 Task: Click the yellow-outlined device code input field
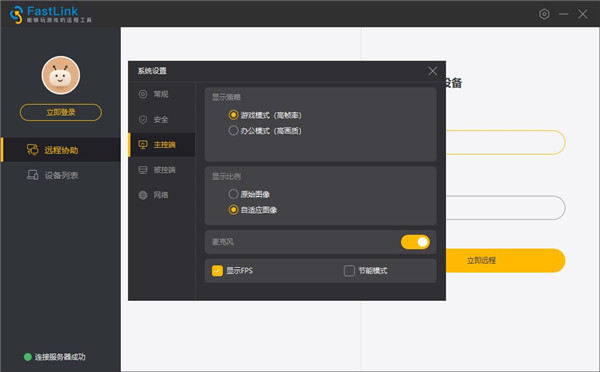(505, 142)
